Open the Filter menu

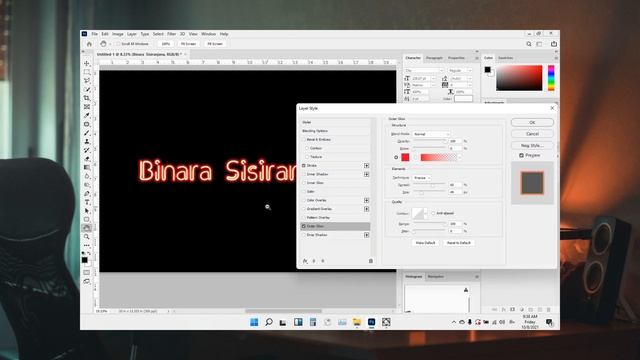coord(171,34)
